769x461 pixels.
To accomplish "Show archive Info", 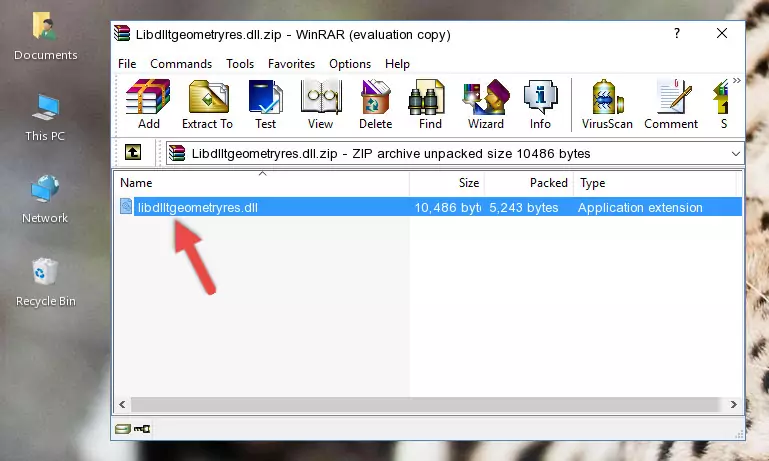I will (x=540, y=104).
